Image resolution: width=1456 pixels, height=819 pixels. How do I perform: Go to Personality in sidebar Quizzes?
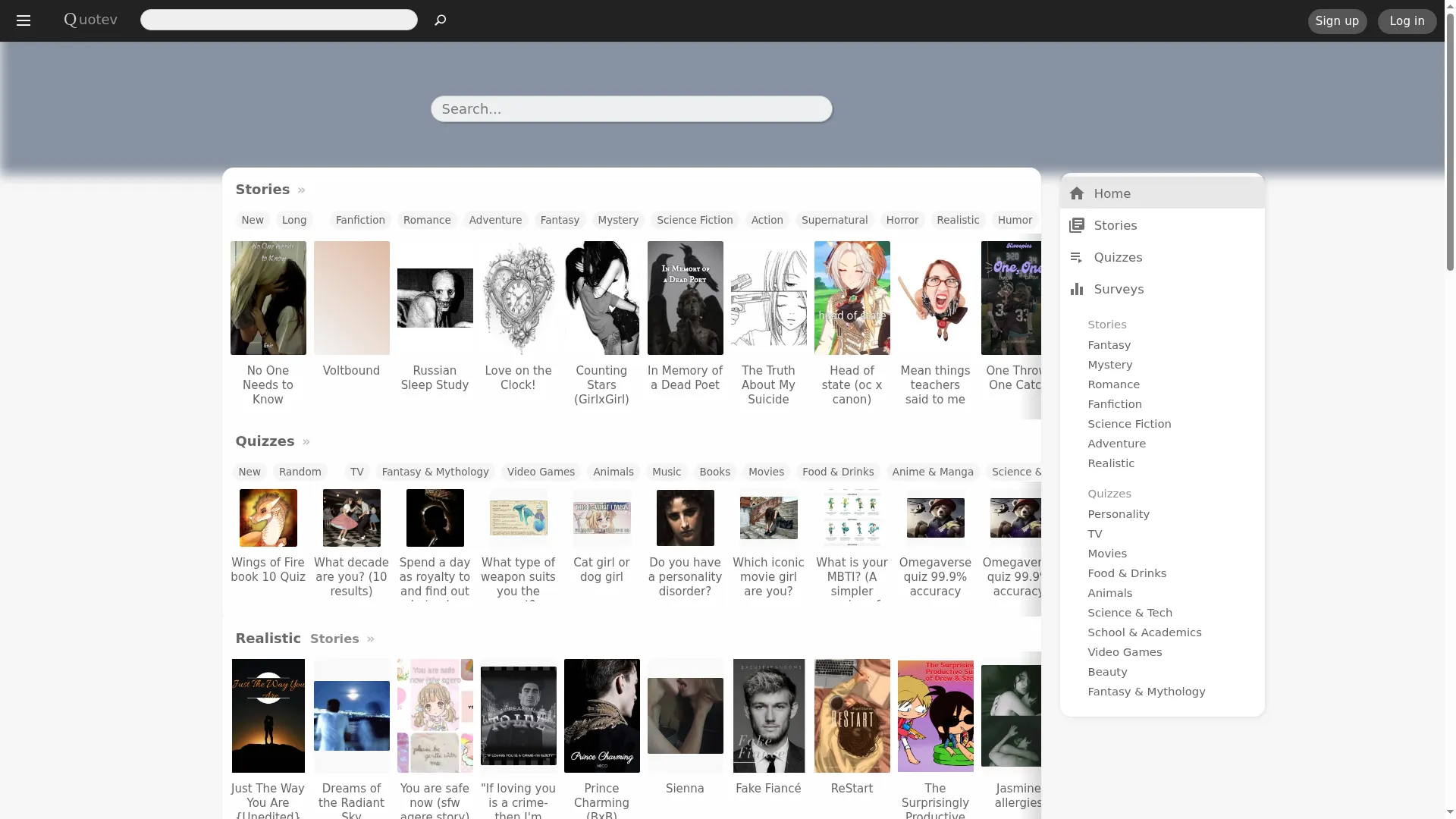point(1119,514)
